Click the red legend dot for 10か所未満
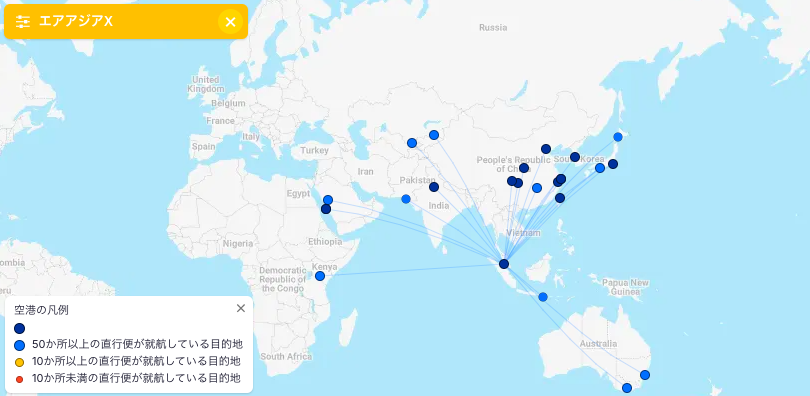Screen dimensions: 810x396 point(20,379)
